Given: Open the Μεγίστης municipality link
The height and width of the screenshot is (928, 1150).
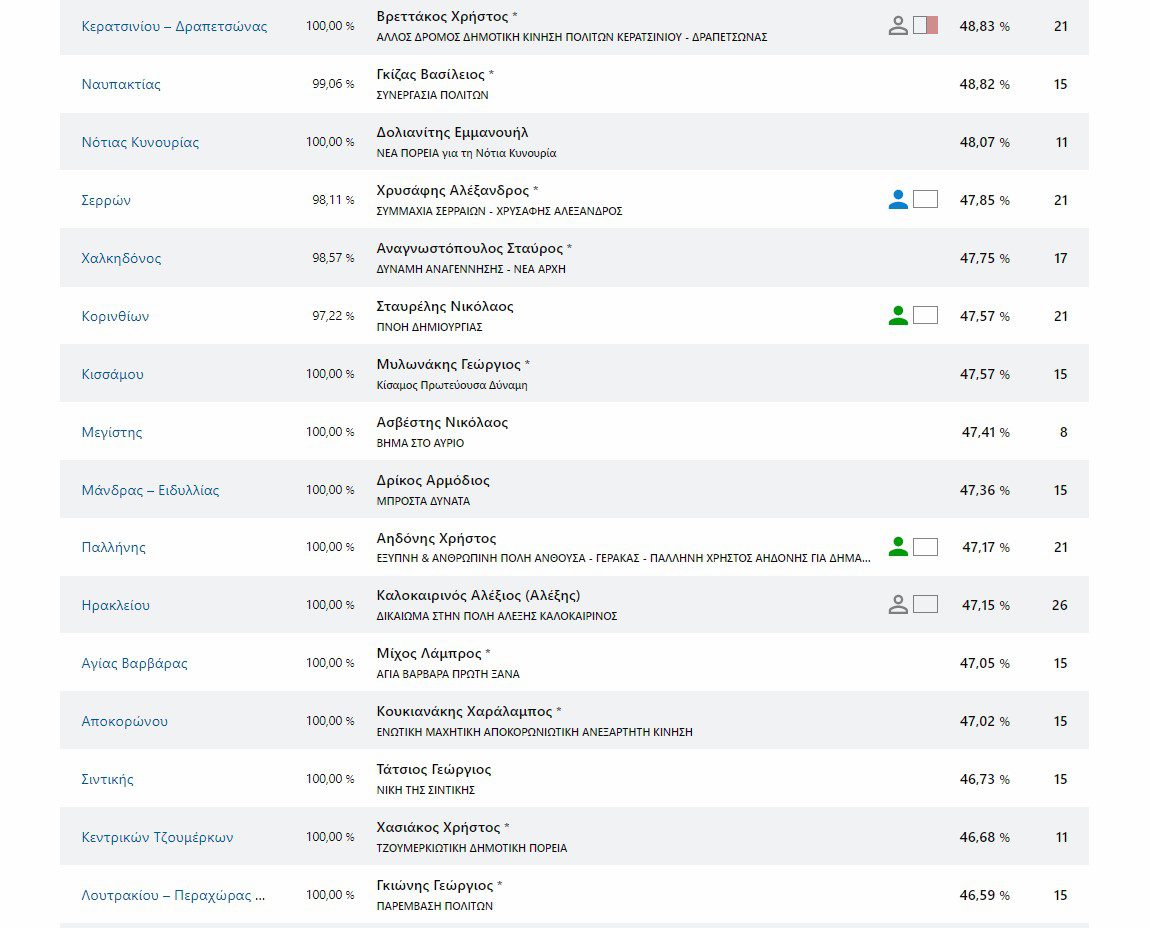Looking at the screenshot, I should (x=111, y=432).
